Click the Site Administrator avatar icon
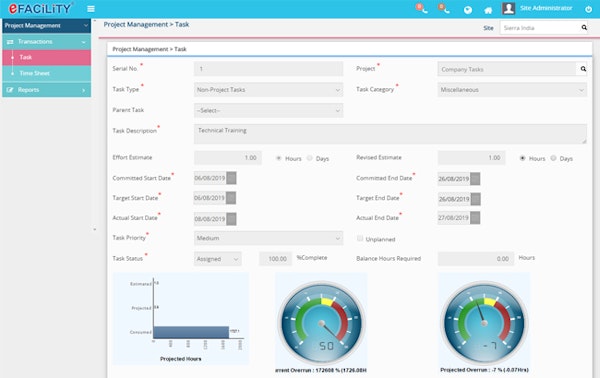The image size is (600, 378). (509, 8)
